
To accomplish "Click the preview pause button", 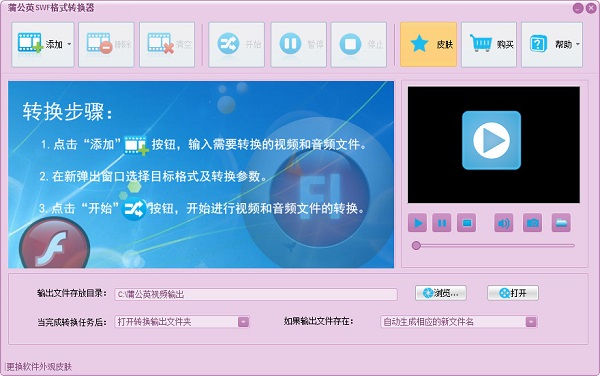I will point(442,223).
